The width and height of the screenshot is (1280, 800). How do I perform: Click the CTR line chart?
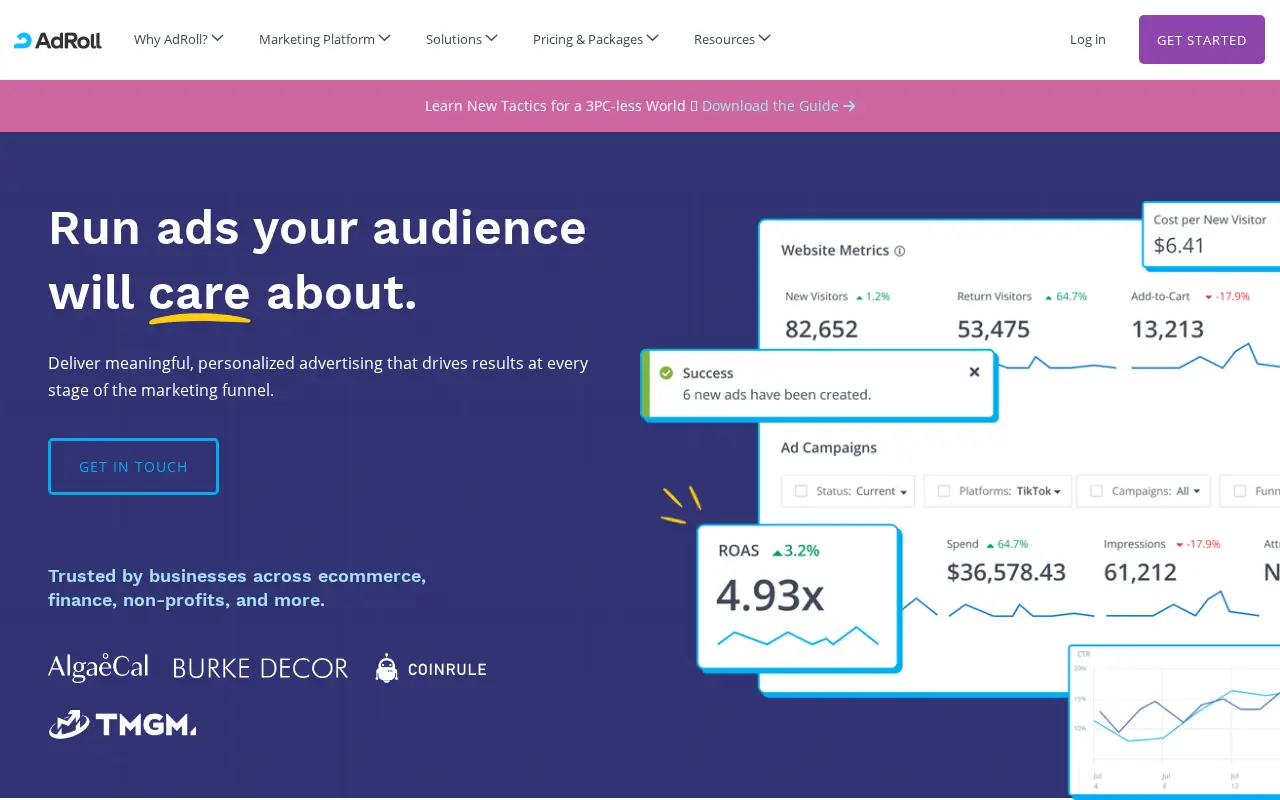1176,720
